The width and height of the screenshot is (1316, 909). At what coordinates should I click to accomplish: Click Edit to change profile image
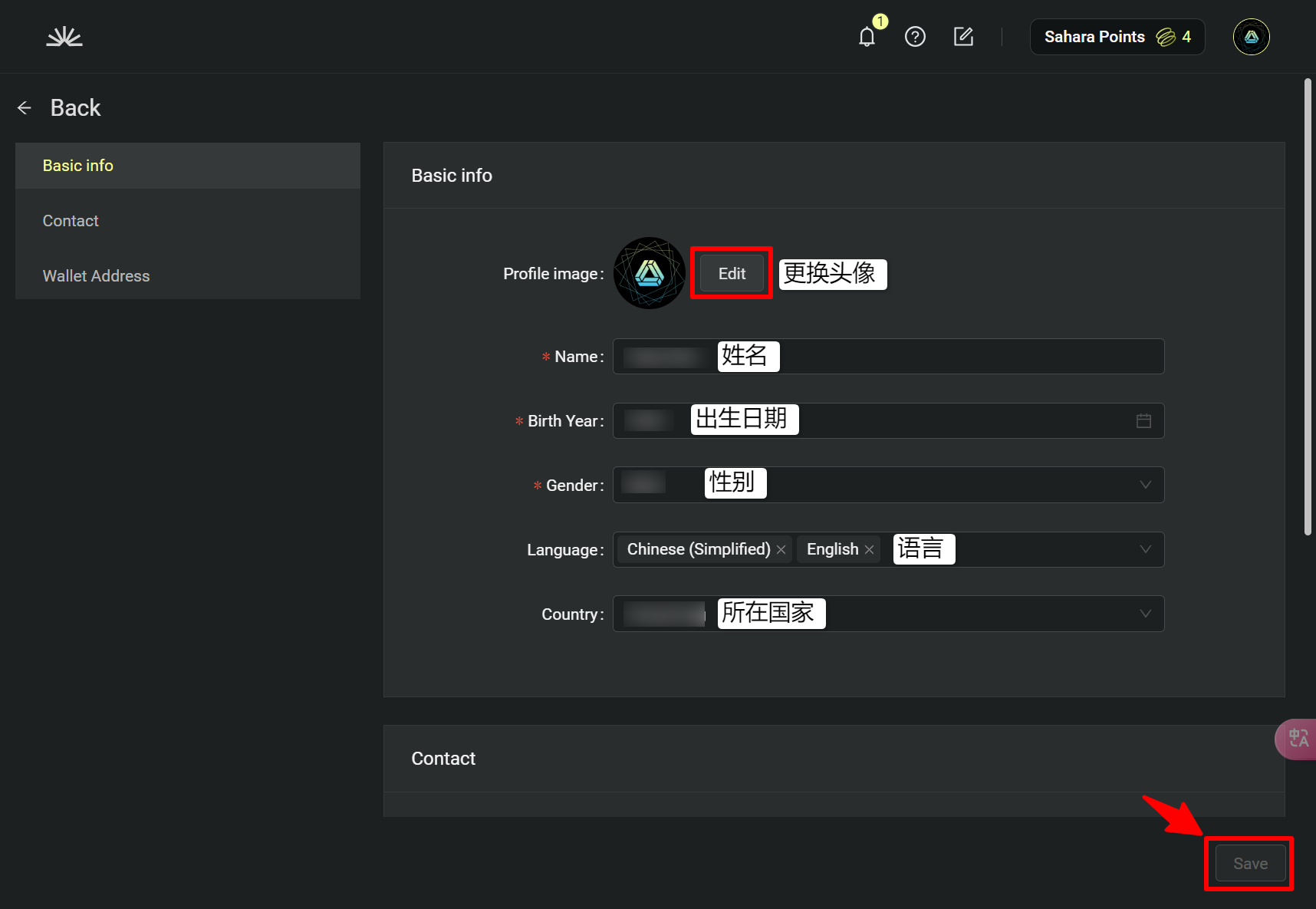(732, 274)
